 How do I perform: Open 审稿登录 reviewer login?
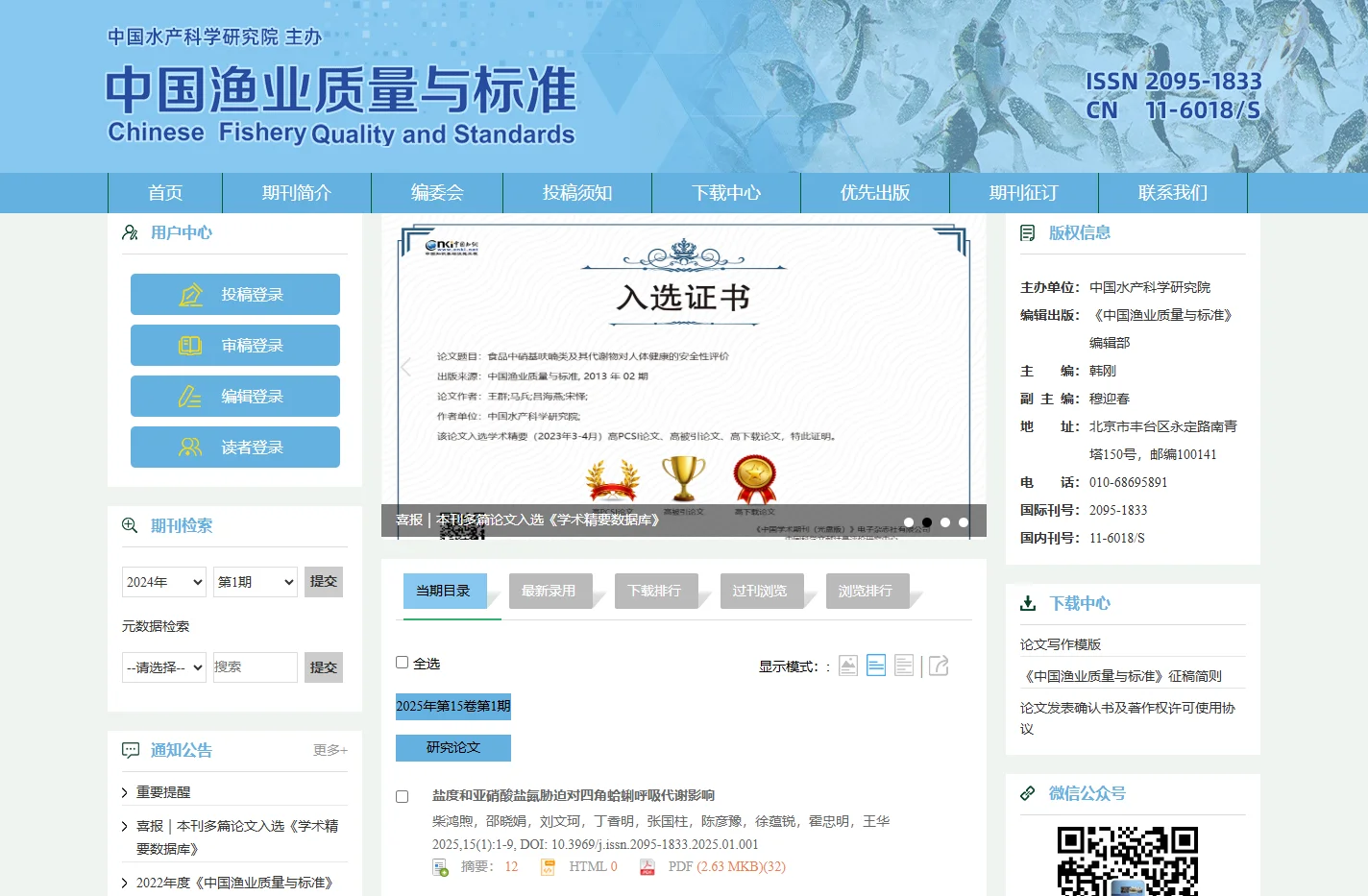235,345
